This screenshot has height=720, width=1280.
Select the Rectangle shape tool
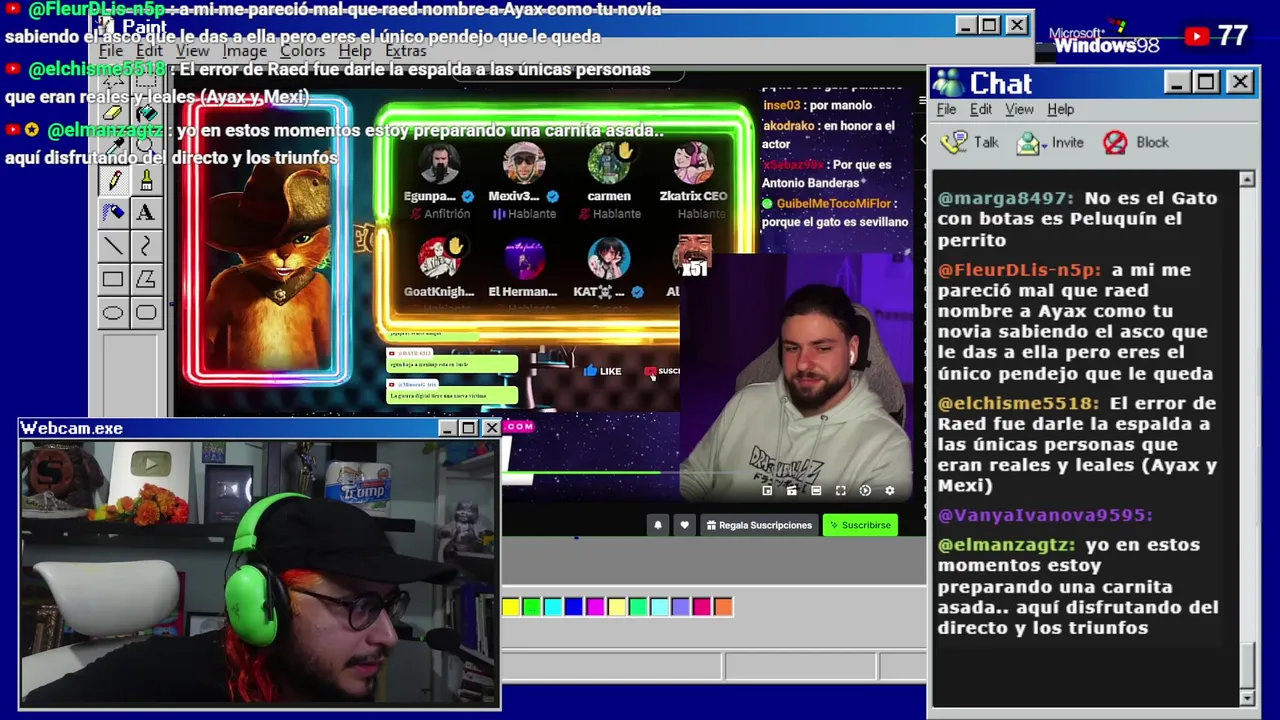tap(113, 279)
